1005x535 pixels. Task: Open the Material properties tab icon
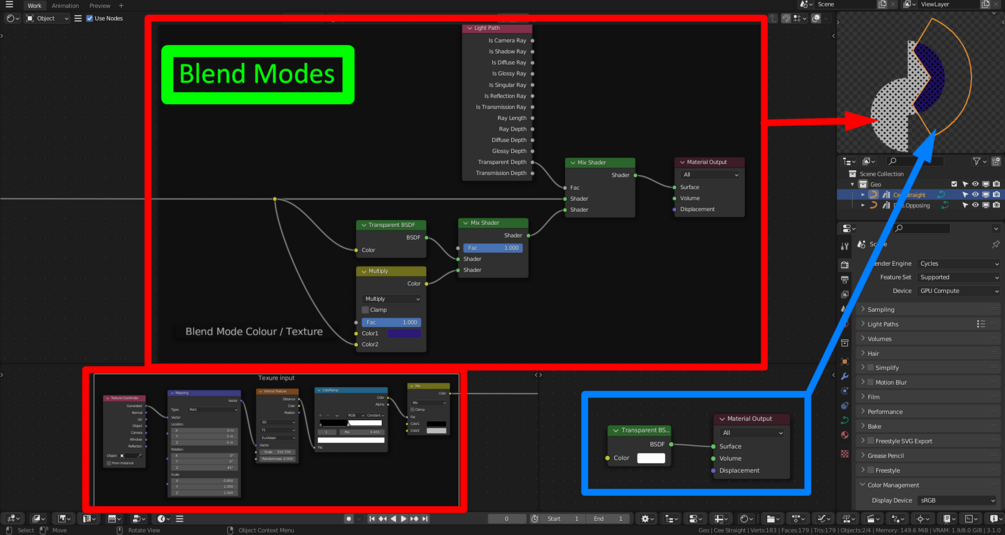(x=844, y=435)
